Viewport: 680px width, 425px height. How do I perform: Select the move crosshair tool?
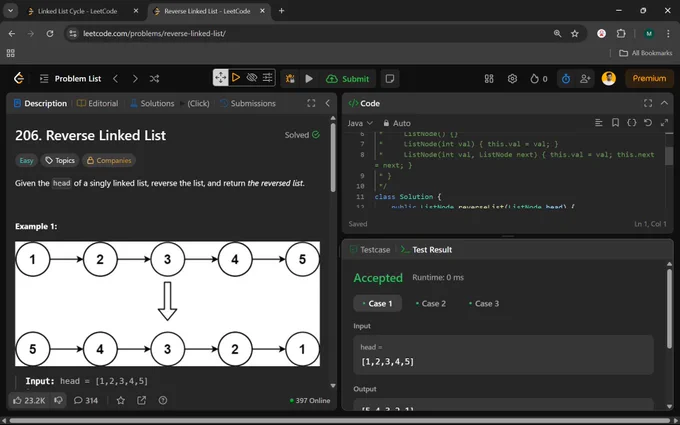click(220, 78)
